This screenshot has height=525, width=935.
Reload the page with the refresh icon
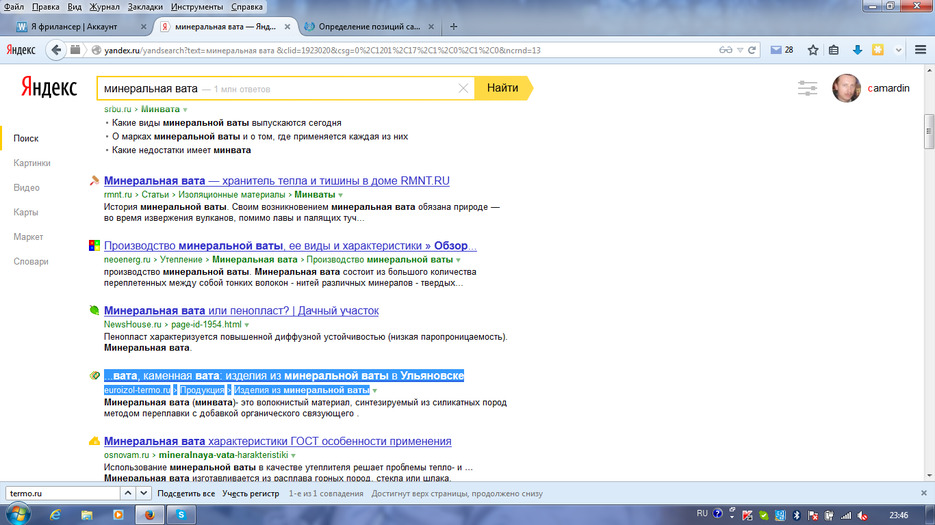(x=752, y=50)
